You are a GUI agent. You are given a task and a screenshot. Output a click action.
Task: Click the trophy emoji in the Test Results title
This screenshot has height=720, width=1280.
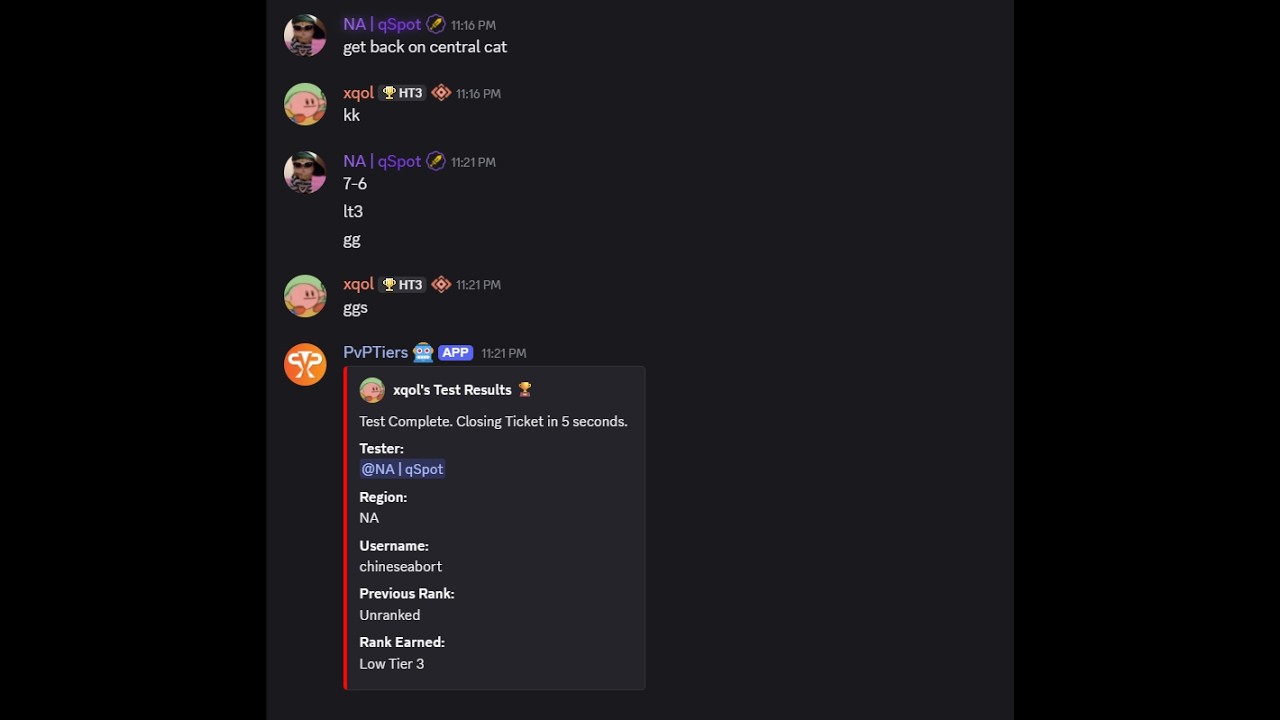525,390
